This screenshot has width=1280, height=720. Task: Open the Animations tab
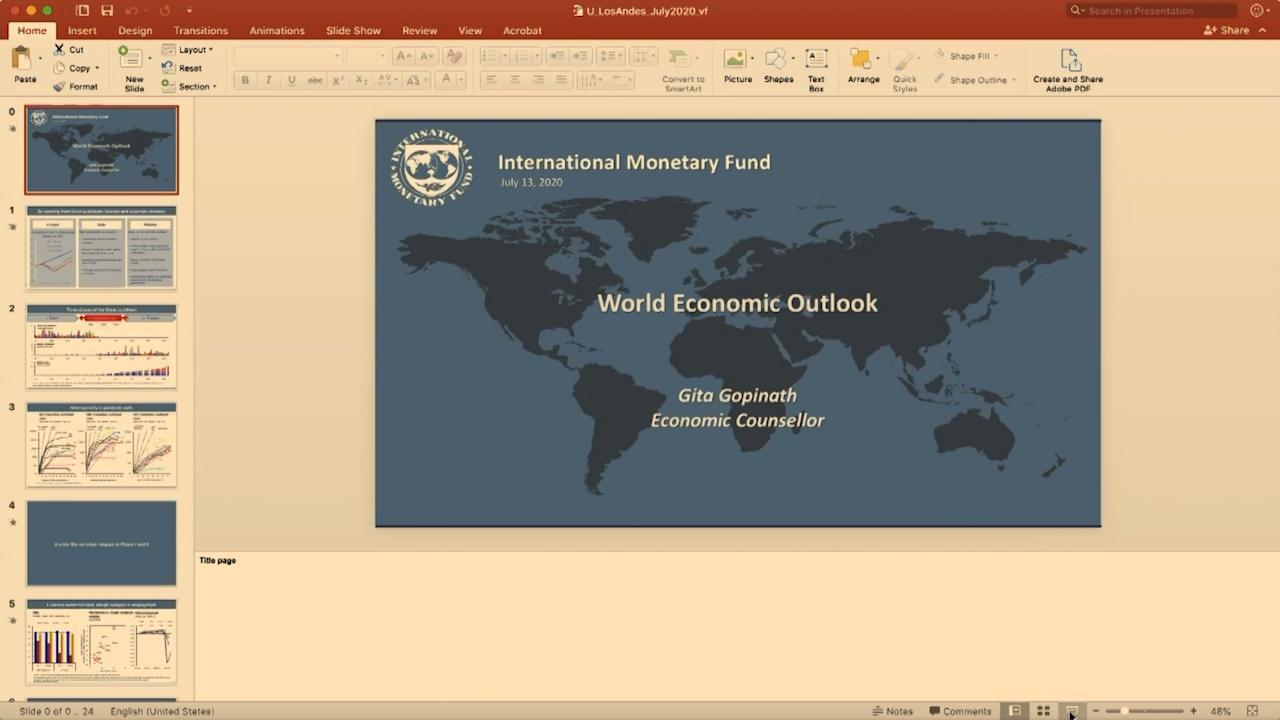tap(277, 31)
